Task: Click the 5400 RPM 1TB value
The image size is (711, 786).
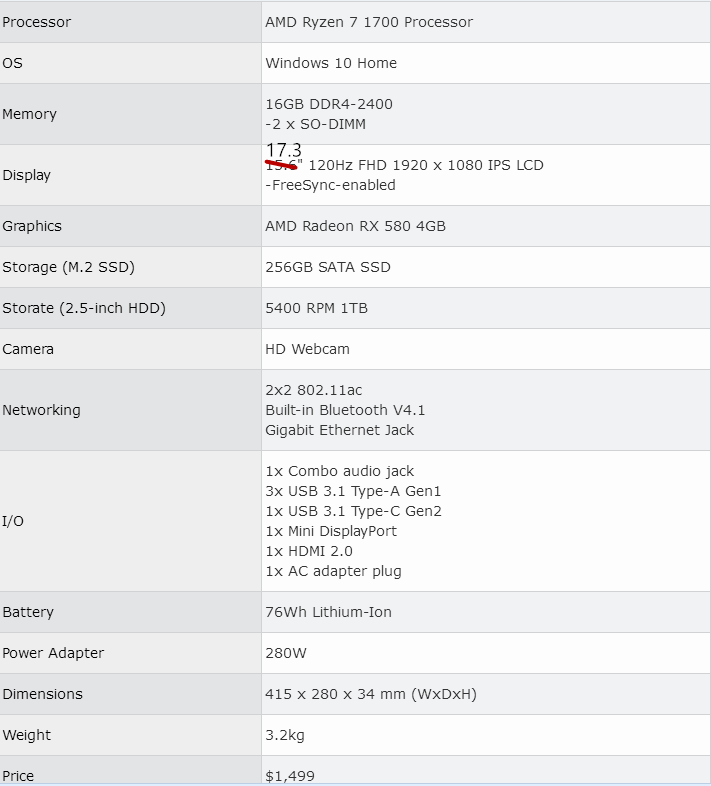Action: click(x=316, y=308)
